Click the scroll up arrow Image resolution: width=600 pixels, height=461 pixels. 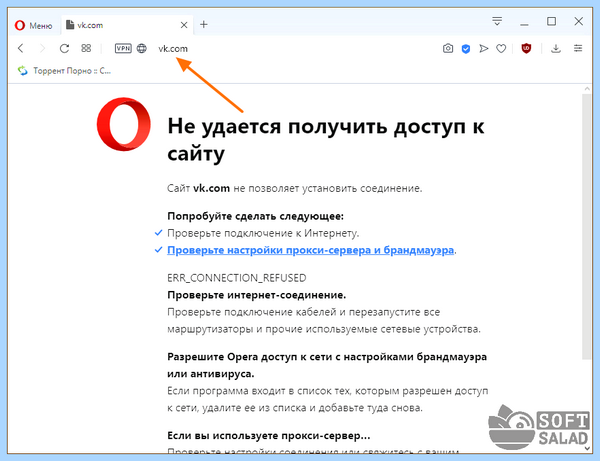click(x=587, y=89)
